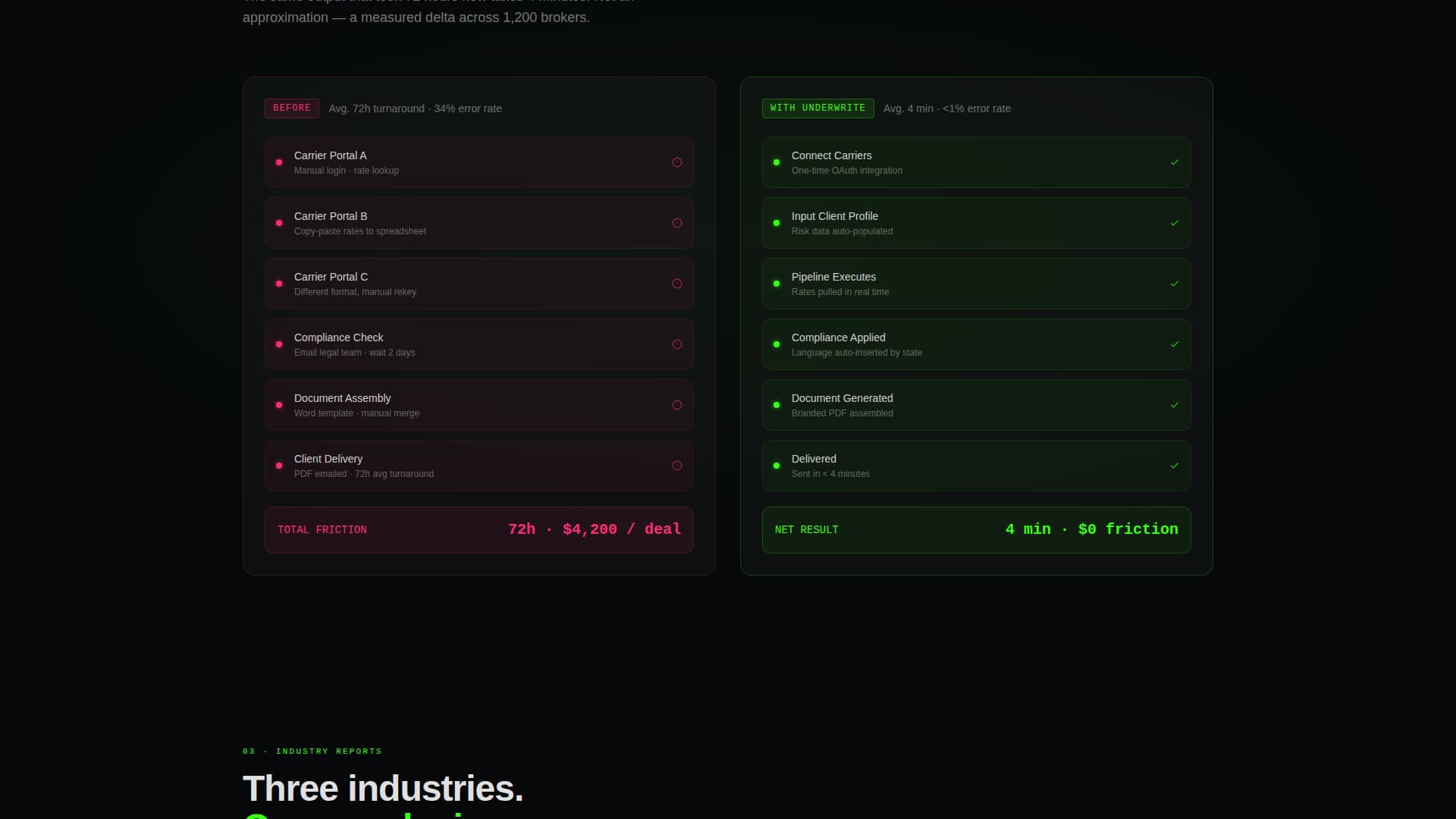Click the green dot beside Connect Carriers

click(x=777, y=162)
